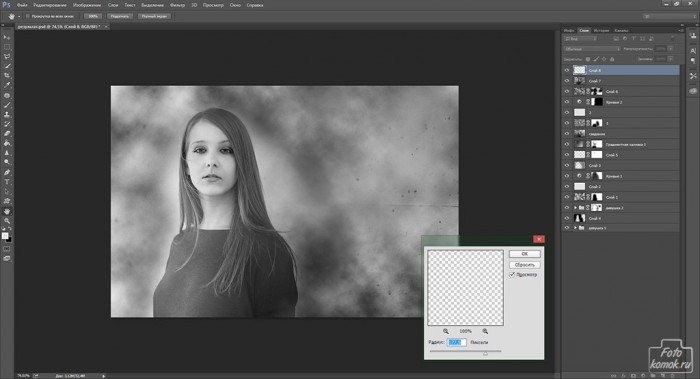Lock transparent pixels icon in Layers panel
Screen dimensions: 700x379
click(x=588, y=59)
